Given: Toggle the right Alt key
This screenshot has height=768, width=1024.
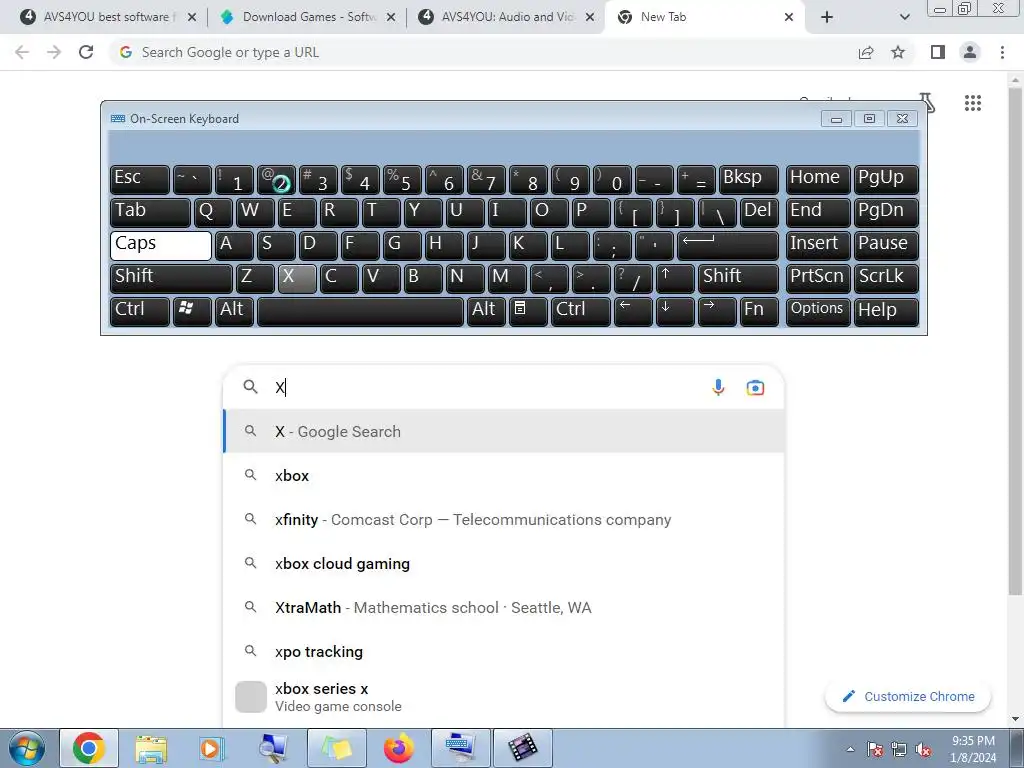Looking at the screenshot, I should (486, 311).
